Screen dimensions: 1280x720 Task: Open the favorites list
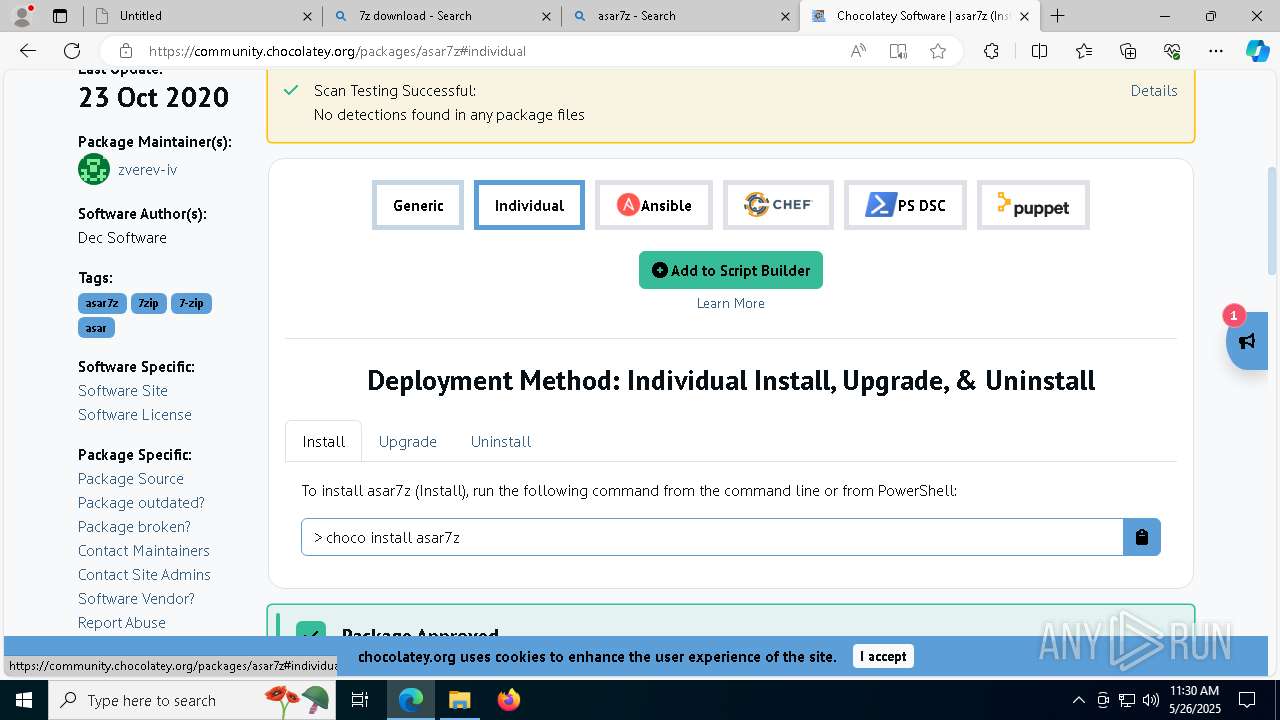coord(1084,51)
